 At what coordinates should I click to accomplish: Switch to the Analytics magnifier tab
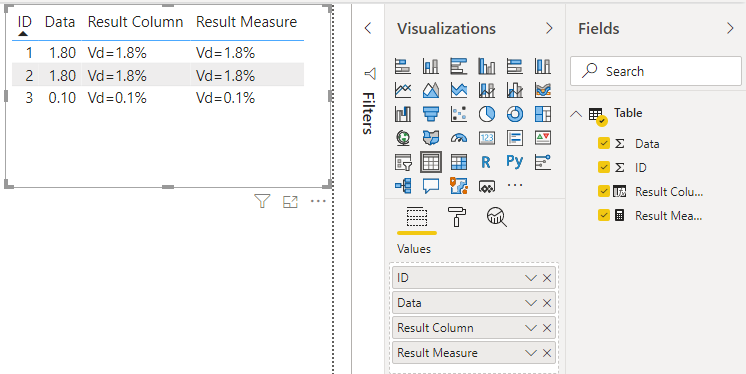tap(496, 217)
